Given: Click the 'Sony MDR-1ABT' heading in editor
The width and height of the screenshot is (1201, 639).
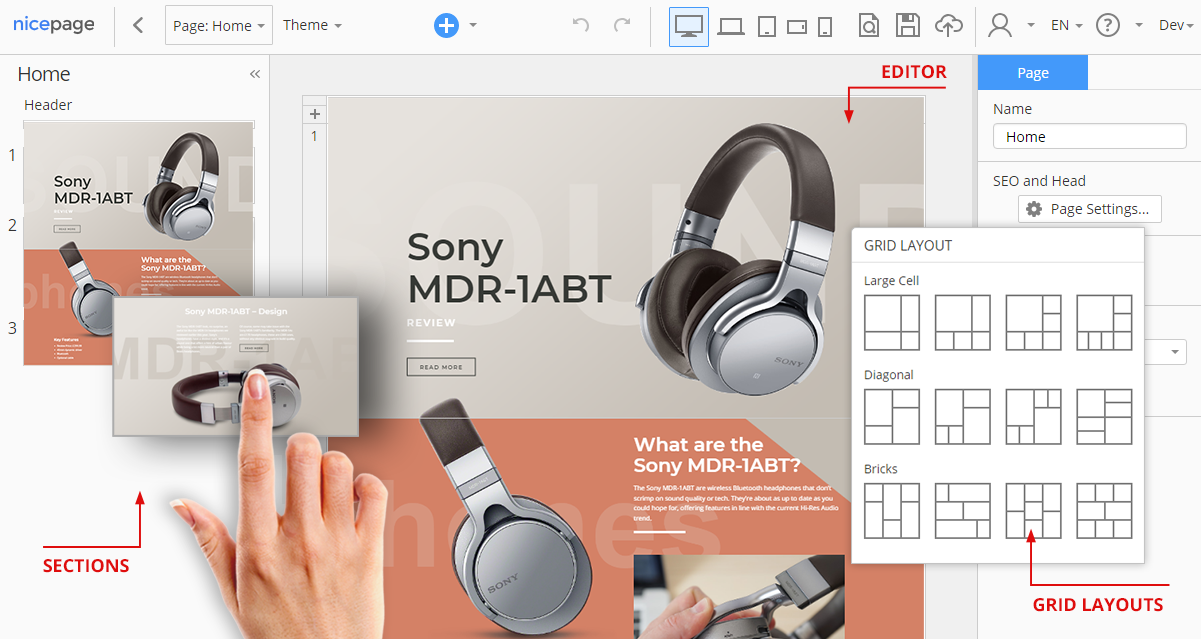Looking at the screenshot, I should click(508, 268).
